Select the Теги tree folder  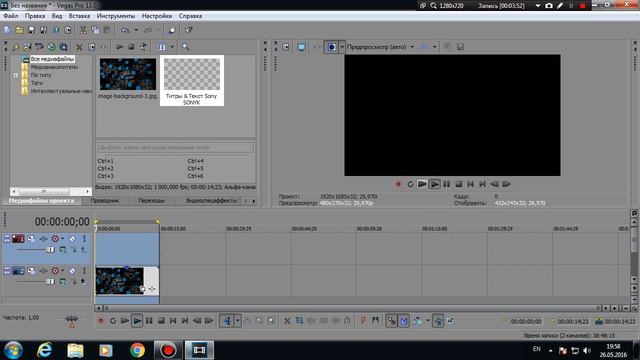coord(36,83)
